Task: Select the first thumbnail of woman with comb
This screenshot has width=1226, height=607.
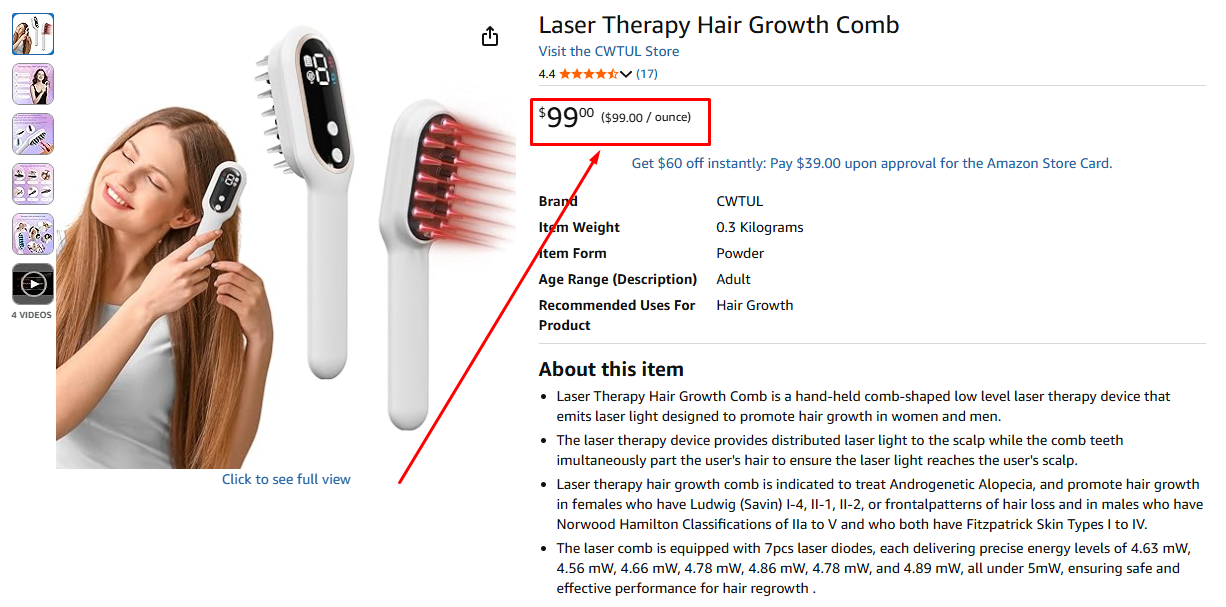Action: [33, 34]
